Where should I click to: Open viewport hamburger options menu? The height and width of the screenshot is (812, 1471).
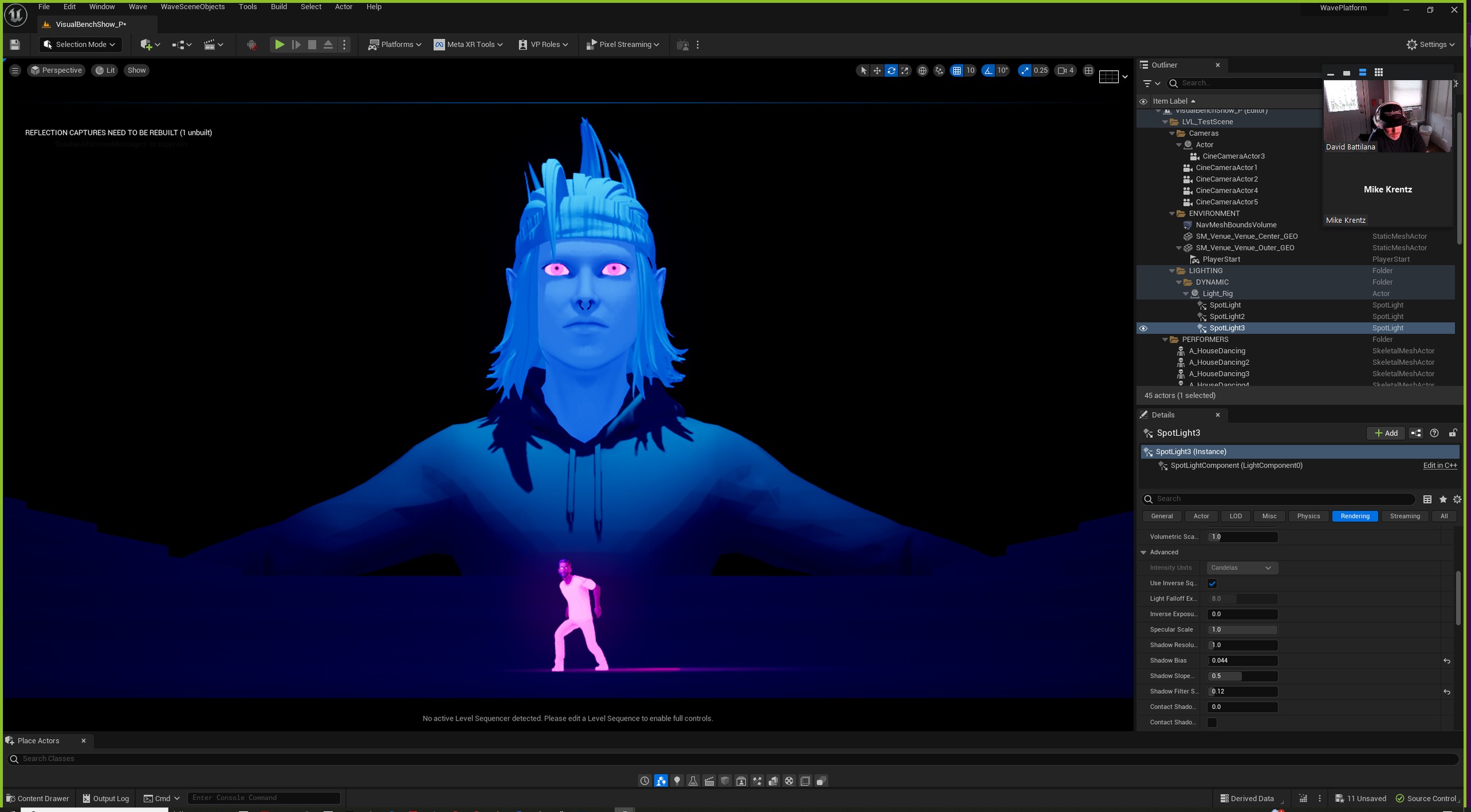pos(15,70)
